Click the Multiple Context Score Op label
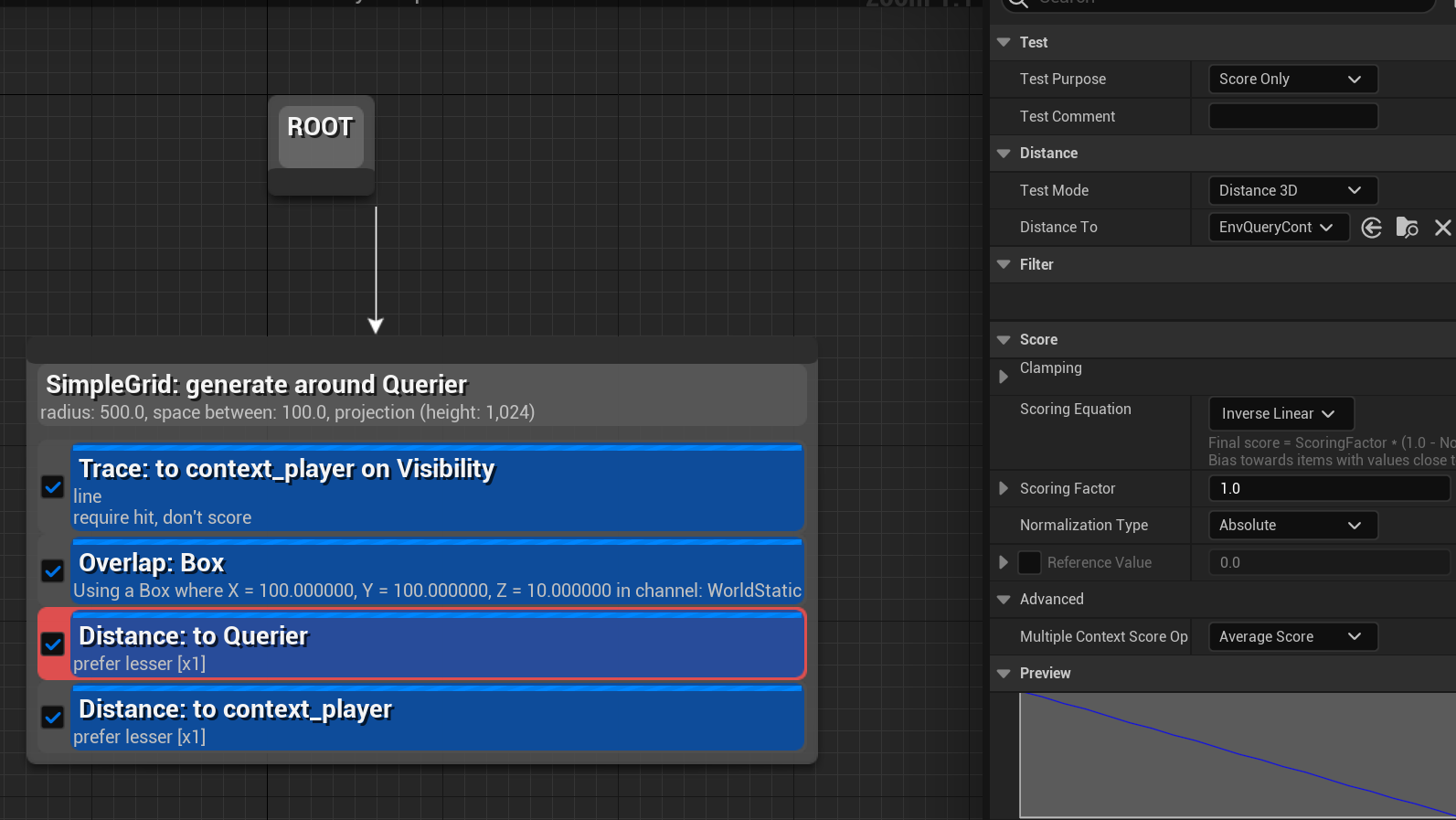This screenshot has height=820, width=1456. (x=1104, y=636)
